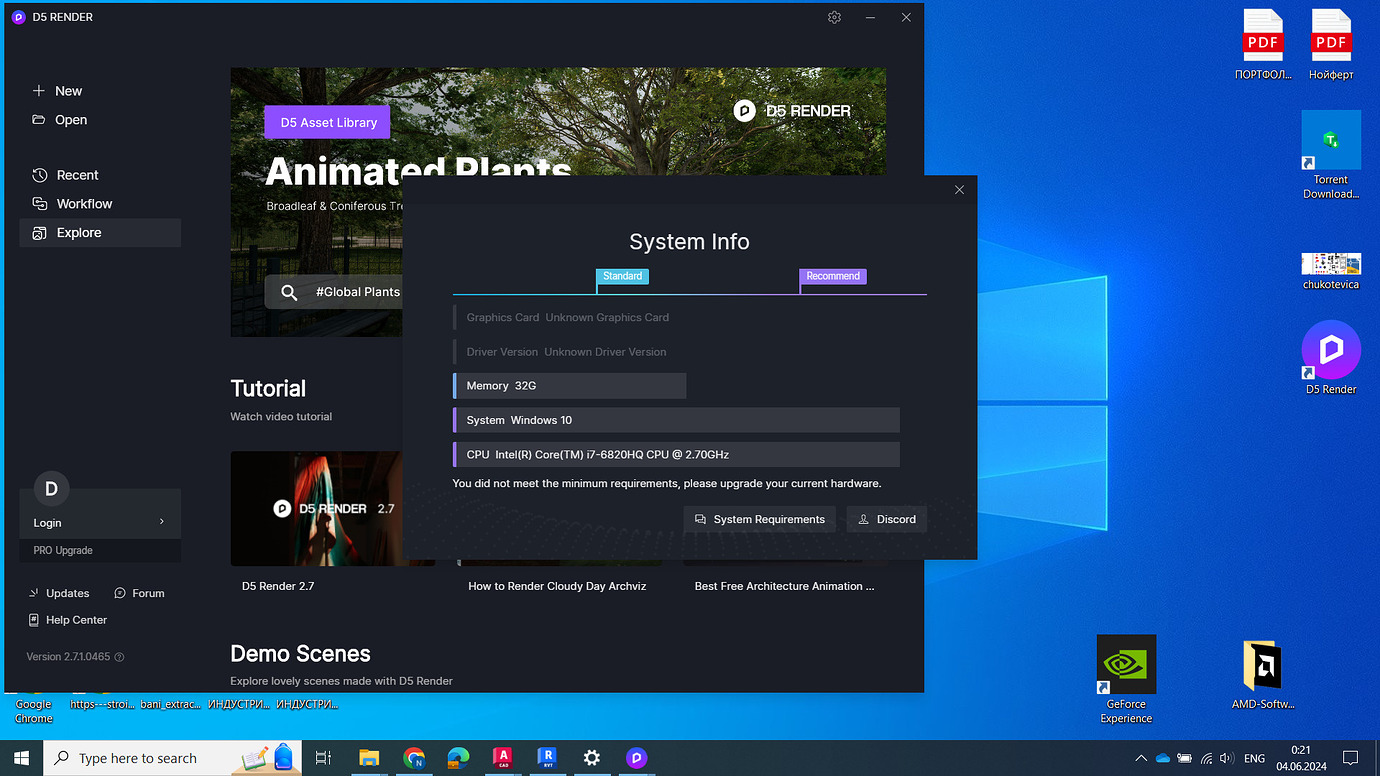Image resolution: width=1380 pixels, height=776 pixels.
Task: Click the version info circle icon
Action: pyautogui.click(x=118, y=657)
